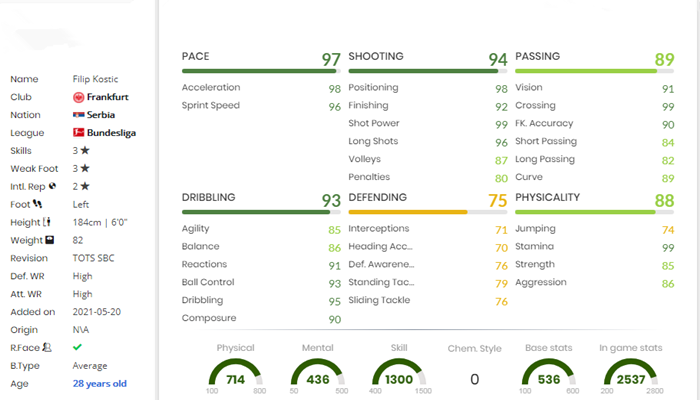Click the PACE stat progress bar

click(x=260, y=71)
